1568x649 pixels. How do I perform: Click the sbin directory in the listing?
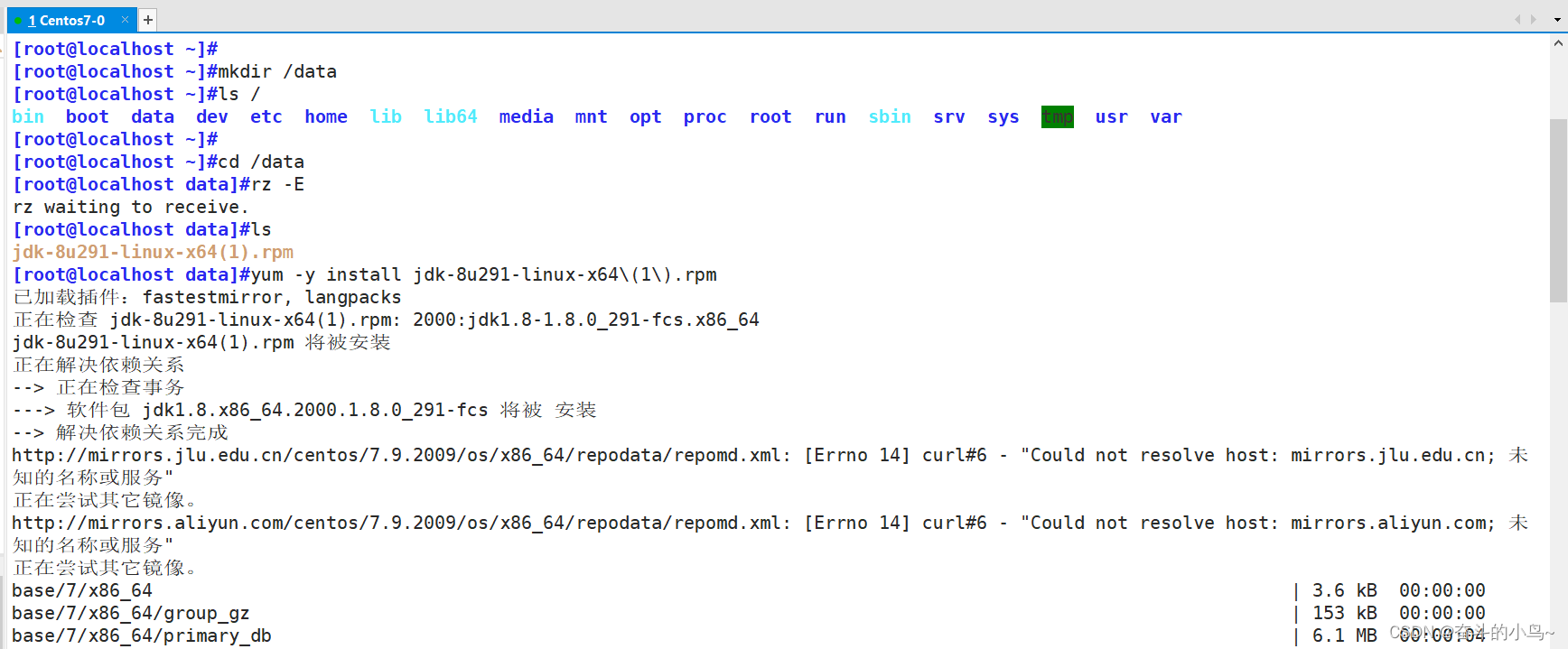(889, 117)
